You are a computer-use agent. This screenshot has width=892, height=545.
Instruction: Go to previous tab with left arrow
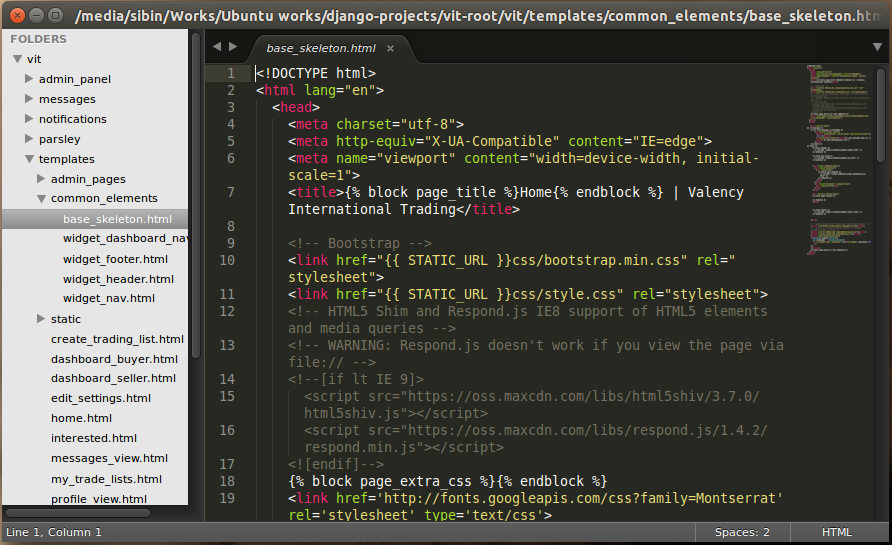coord(217,47)
